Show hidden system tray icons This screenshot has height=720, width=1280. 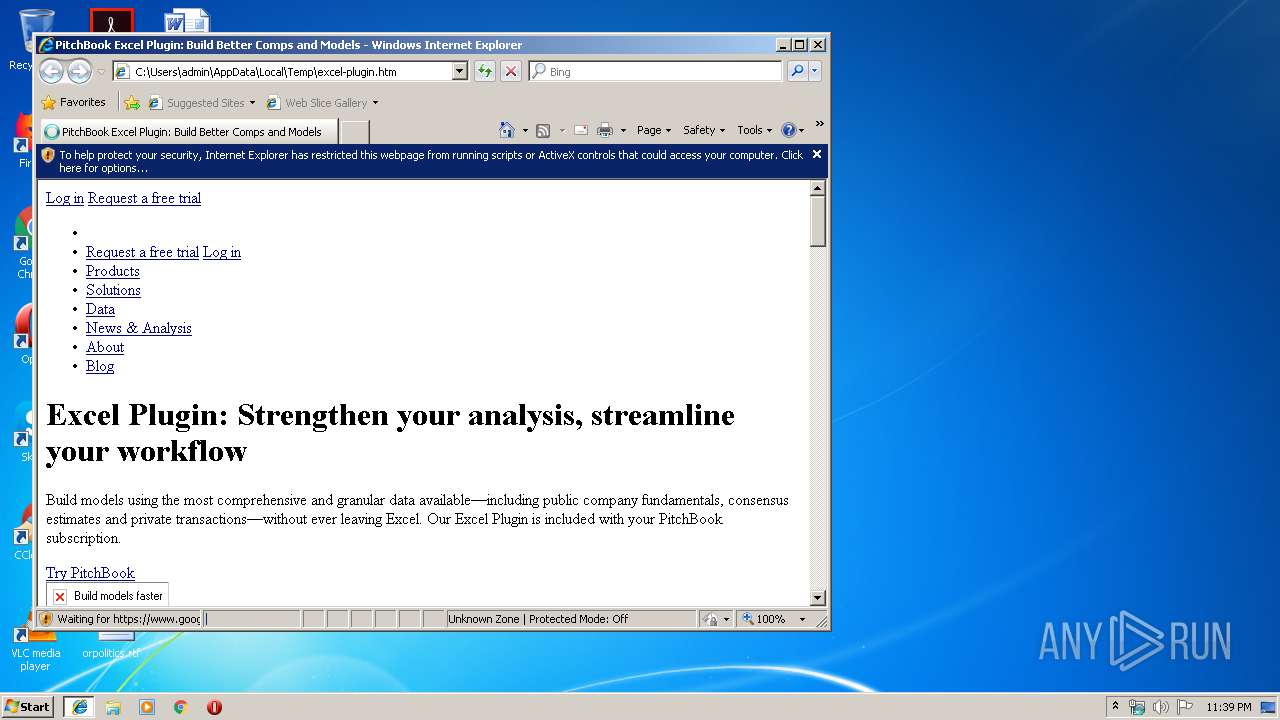(x=1115, y=707)
